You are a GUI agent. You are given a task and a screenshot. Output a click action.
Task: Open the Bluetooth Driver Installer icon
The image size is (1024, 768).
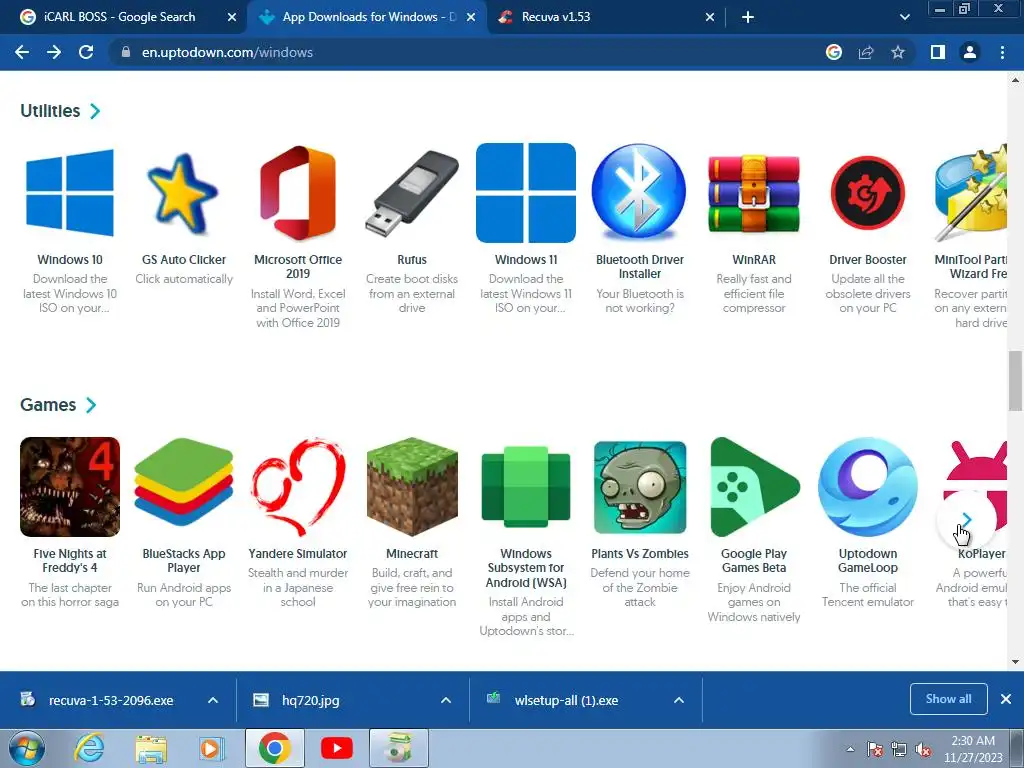coord(639,191)
